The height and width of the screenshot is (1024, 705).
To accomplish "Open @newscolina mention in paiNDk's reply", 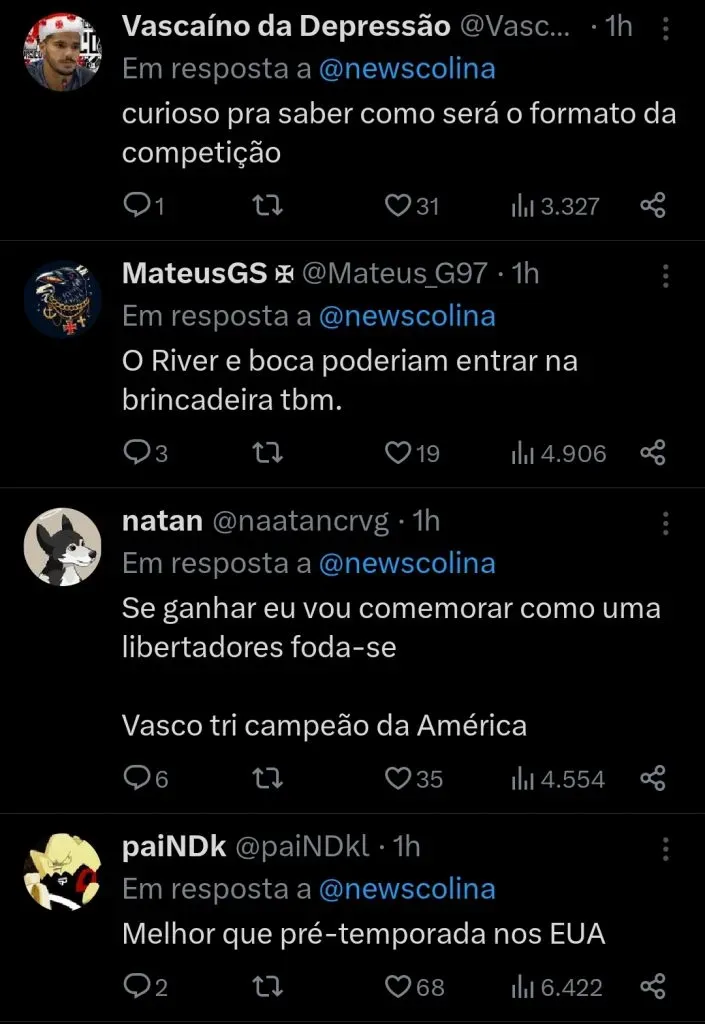I will pos(407,889).
